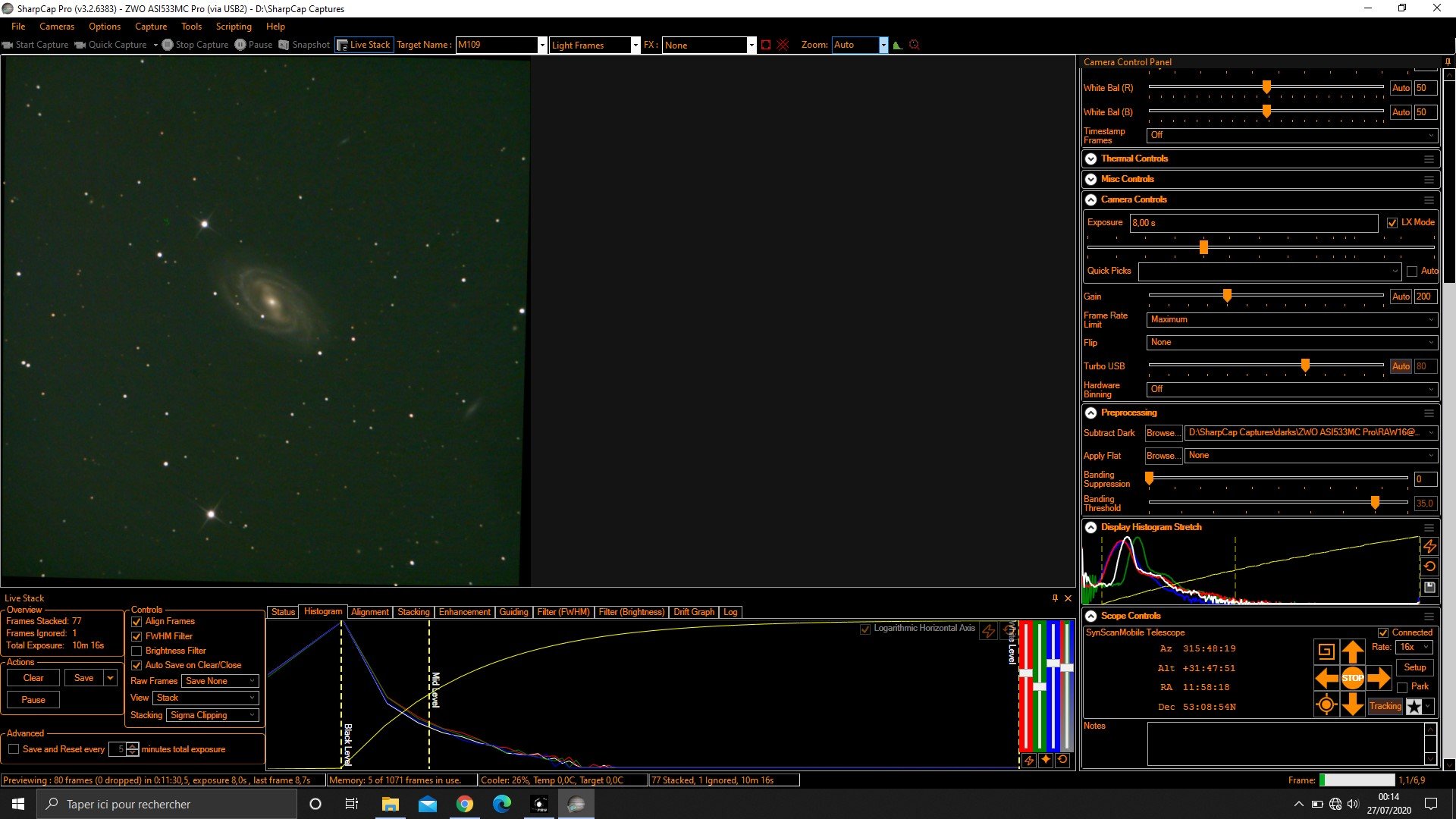Click the Save button in Live Stack Actions

[84, 678]
